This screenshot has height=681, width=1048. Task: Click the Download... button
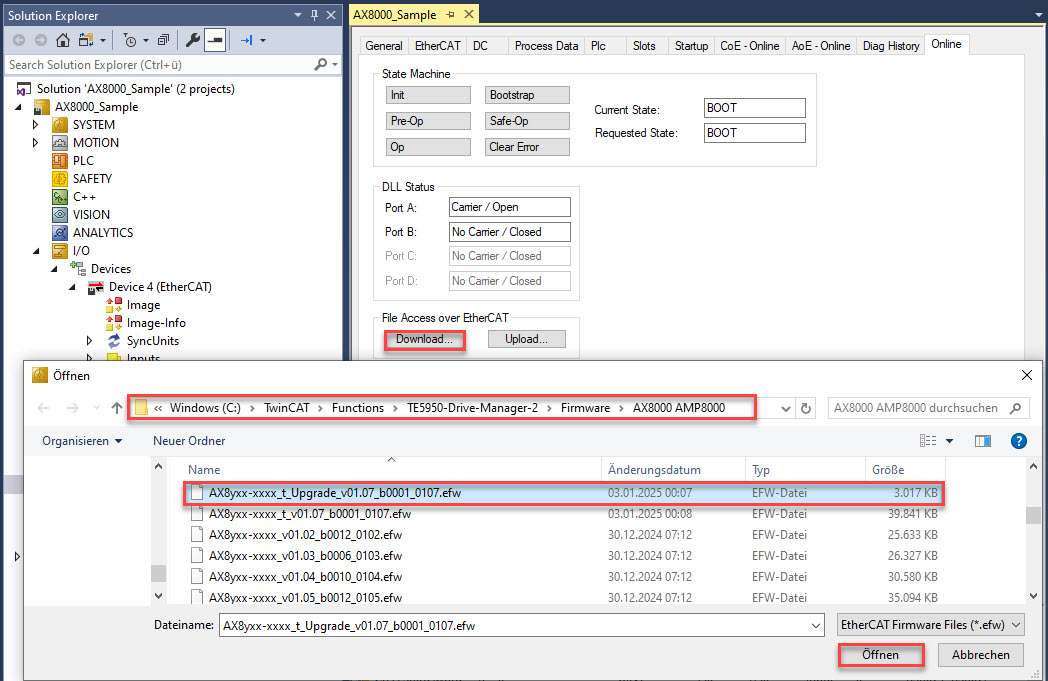point(424,339)
